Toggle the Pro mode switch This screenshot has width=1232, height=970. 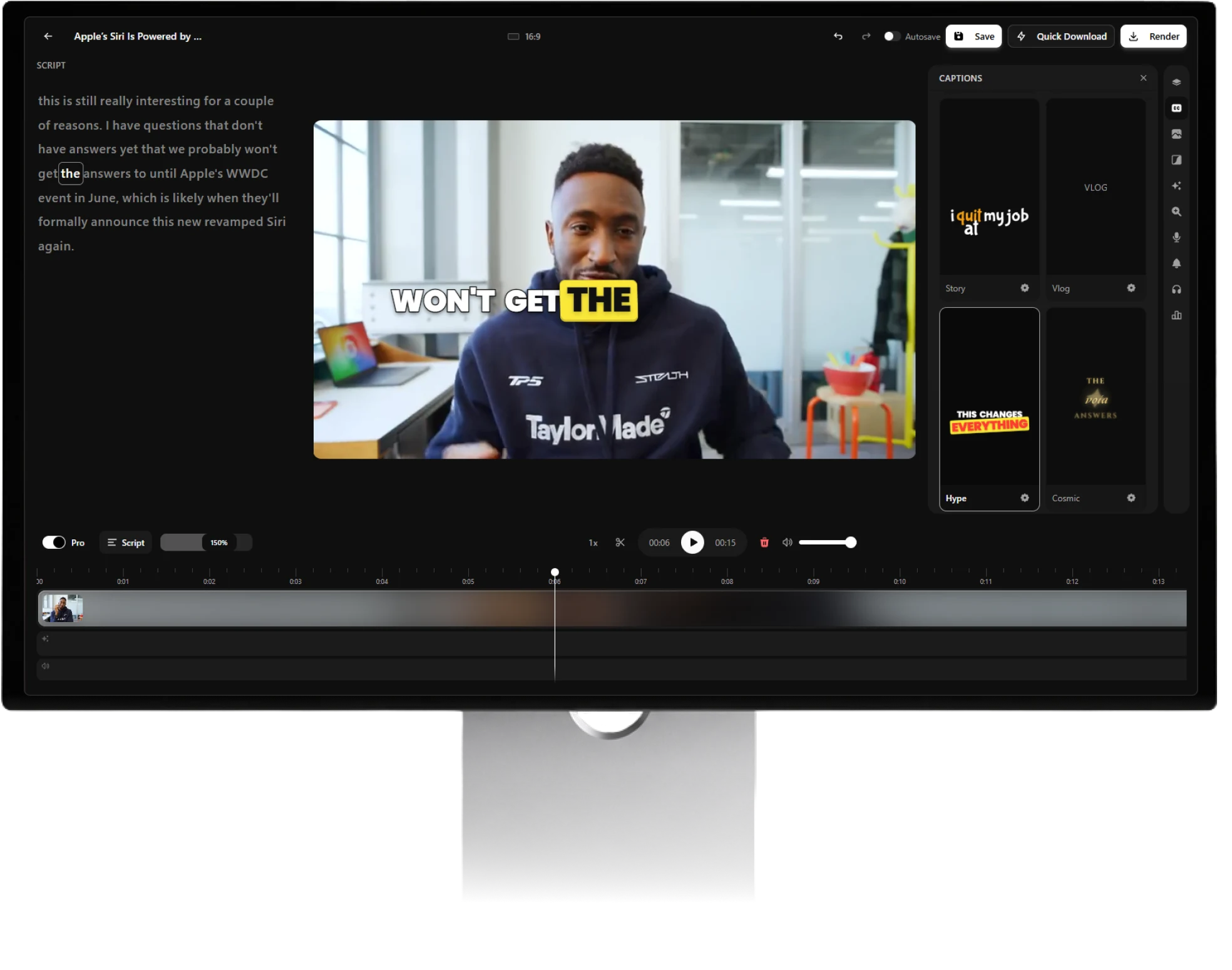coord(54,543)
